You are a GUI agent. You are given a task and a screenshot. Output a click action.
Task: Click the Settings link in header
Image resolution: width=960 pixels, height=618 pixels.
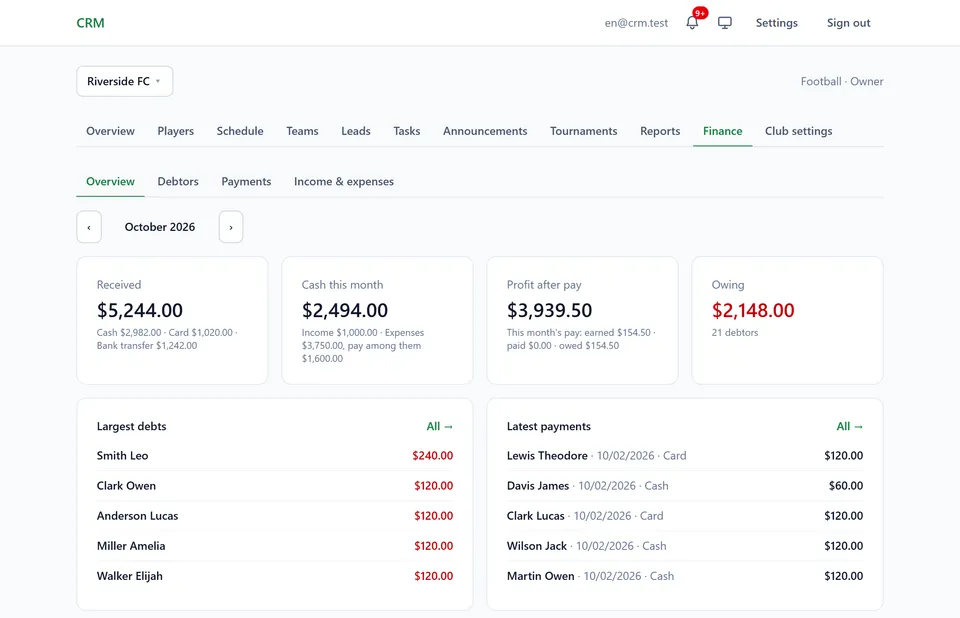(x=776, y=23)
